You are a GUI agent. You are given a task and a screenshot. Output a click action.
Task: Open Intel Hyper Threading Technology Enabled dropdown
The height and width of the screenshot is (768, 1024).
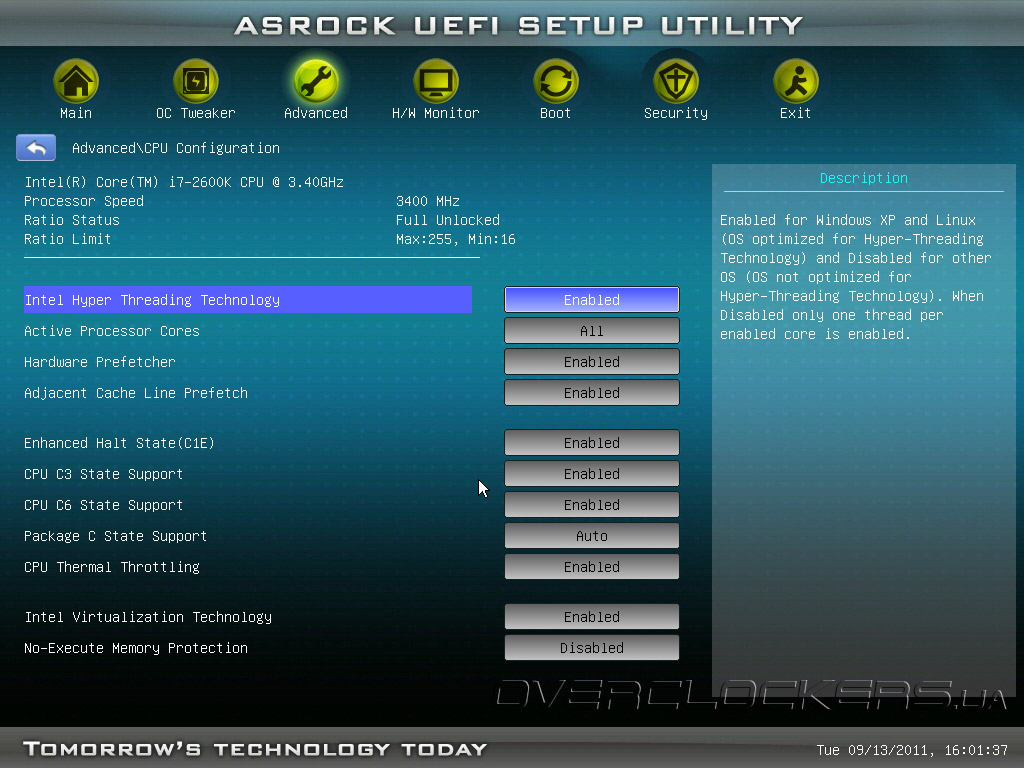coord(592,300)
